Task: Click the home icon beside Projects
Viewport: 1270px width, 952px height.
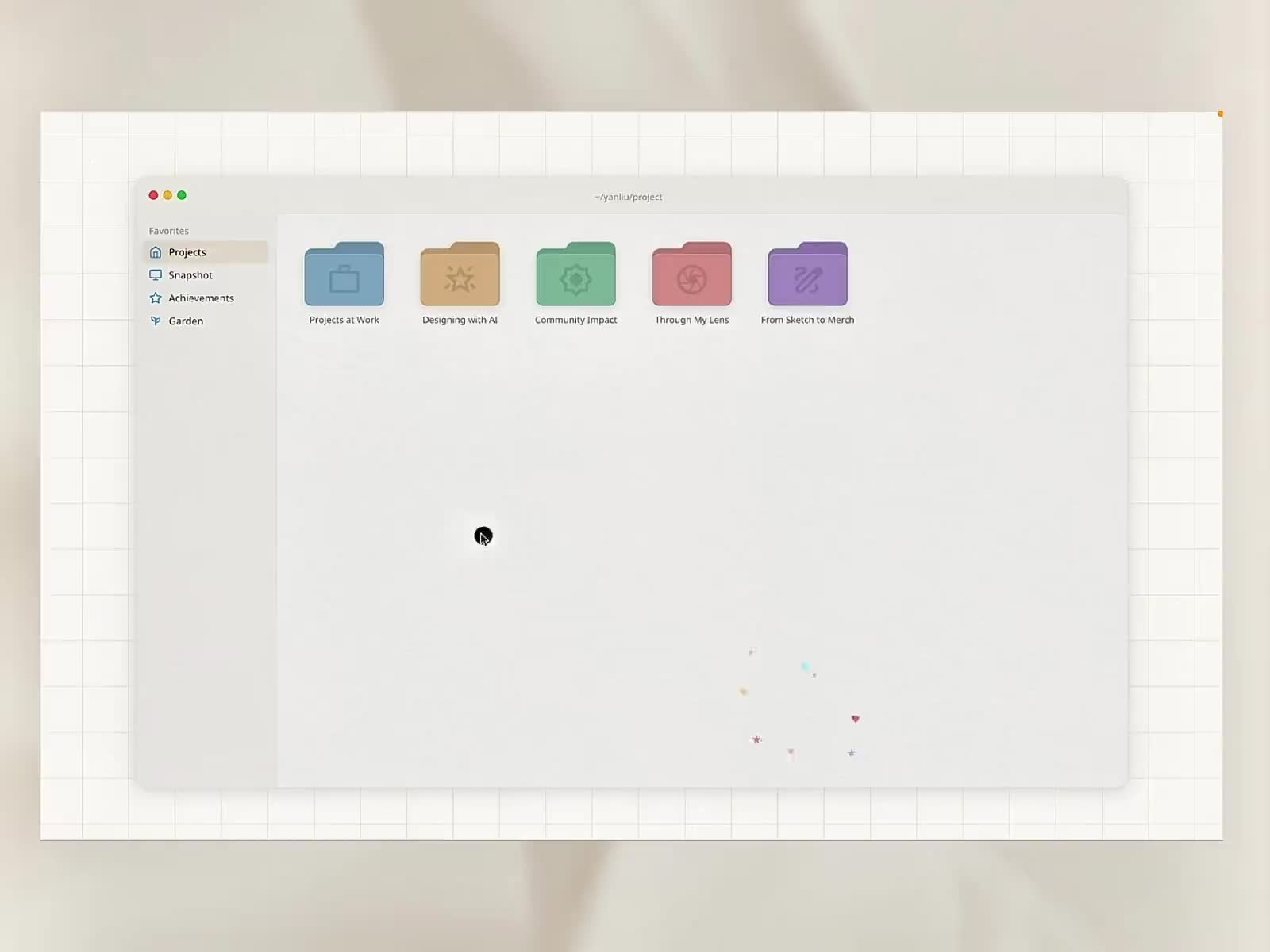Action: (156, 252)
